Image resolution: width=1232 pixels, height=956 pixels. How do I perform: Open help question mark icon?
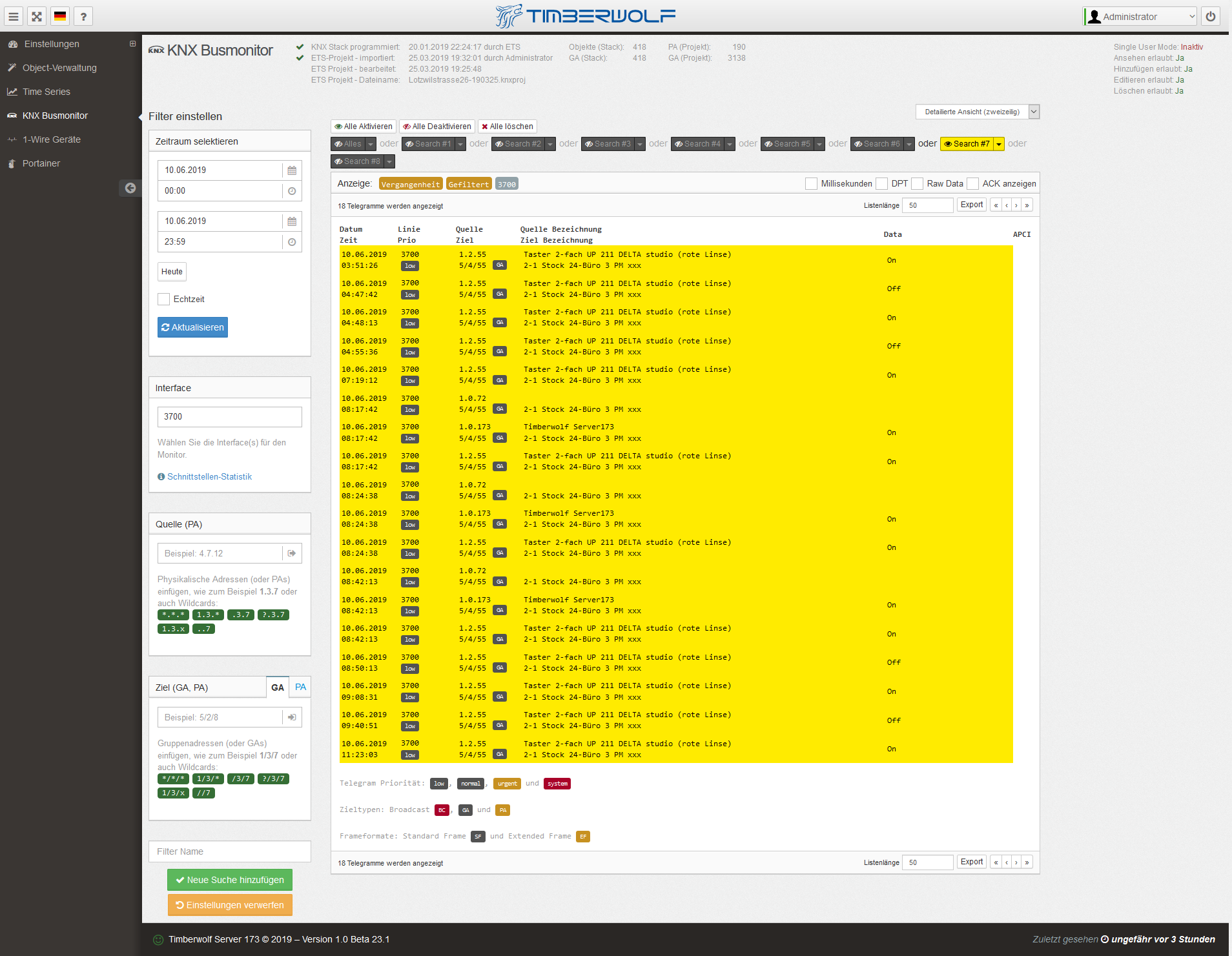[83, 17]
